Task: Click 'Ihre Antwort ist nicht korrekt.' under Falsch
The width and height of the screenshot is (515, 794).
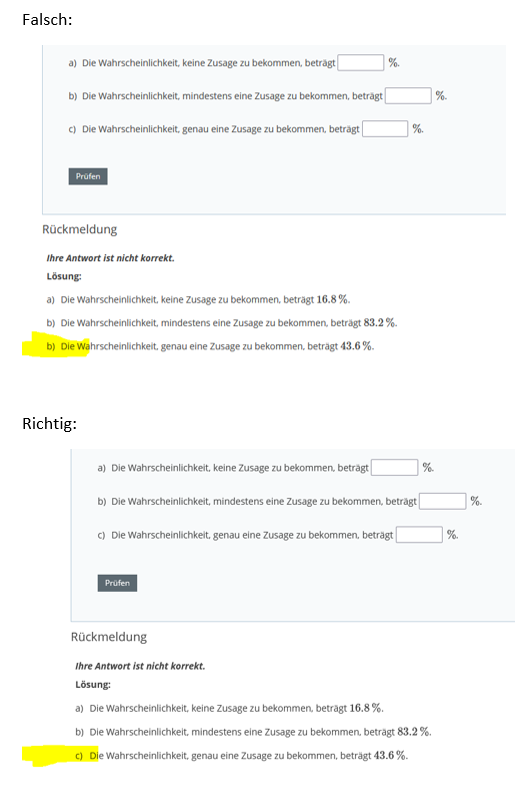Action: 110,258
